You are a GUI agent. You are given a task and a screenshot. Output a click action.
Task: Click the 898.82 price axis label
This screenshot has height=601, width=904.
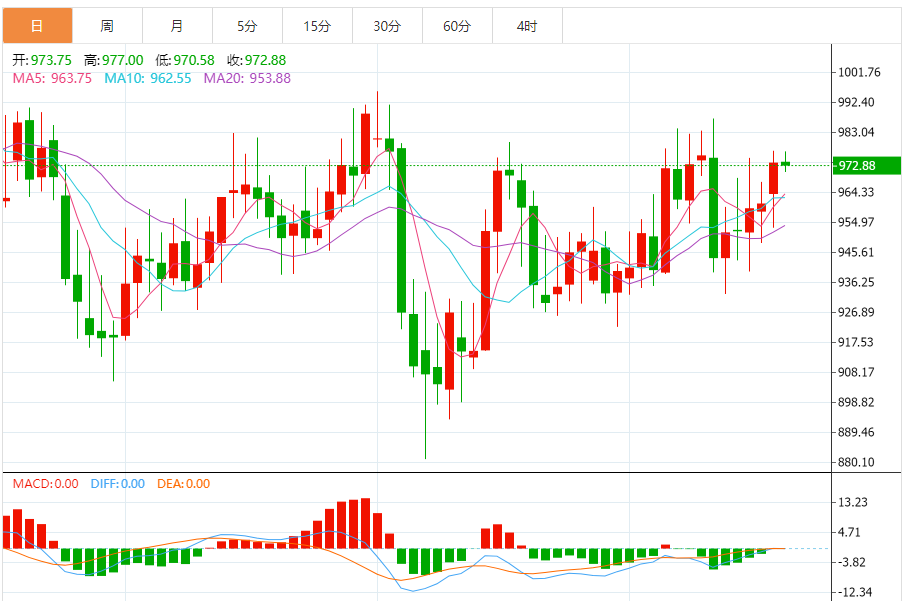coord(856,402)
